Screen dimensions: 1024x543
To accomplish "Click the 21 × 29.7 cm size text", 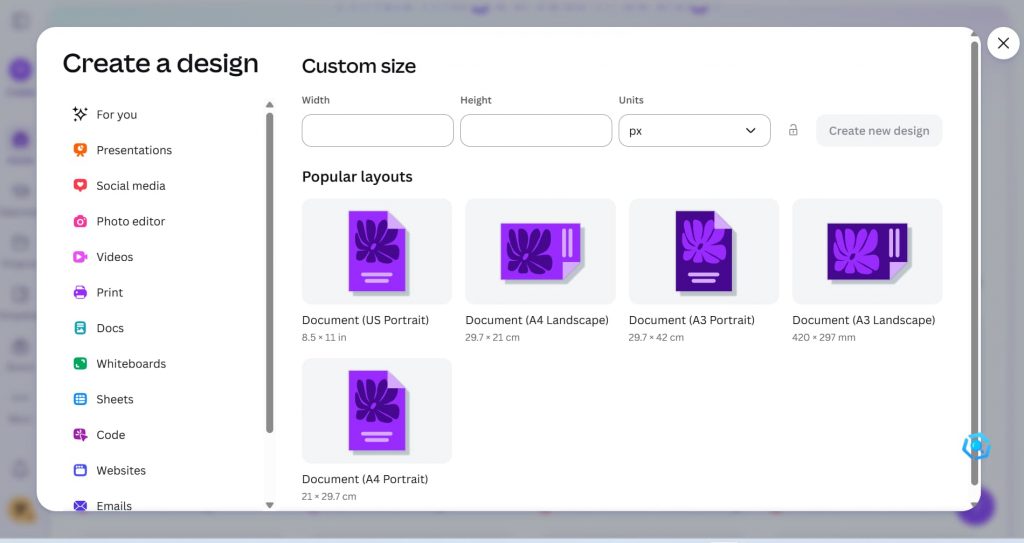I will [x=329, y=497].
